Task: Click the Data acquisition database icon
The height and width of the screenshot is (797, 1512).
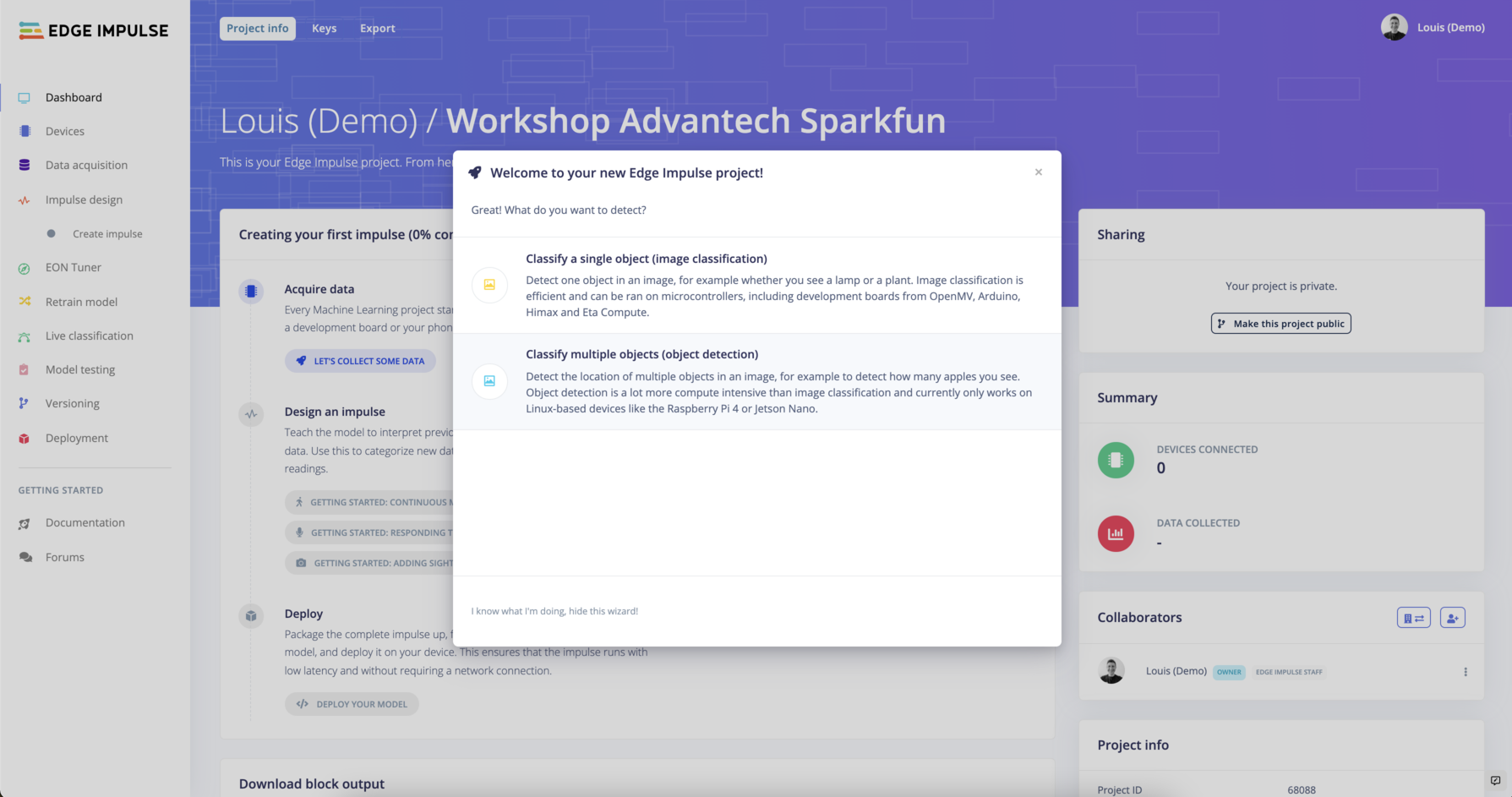Action: tap(25, 165)
